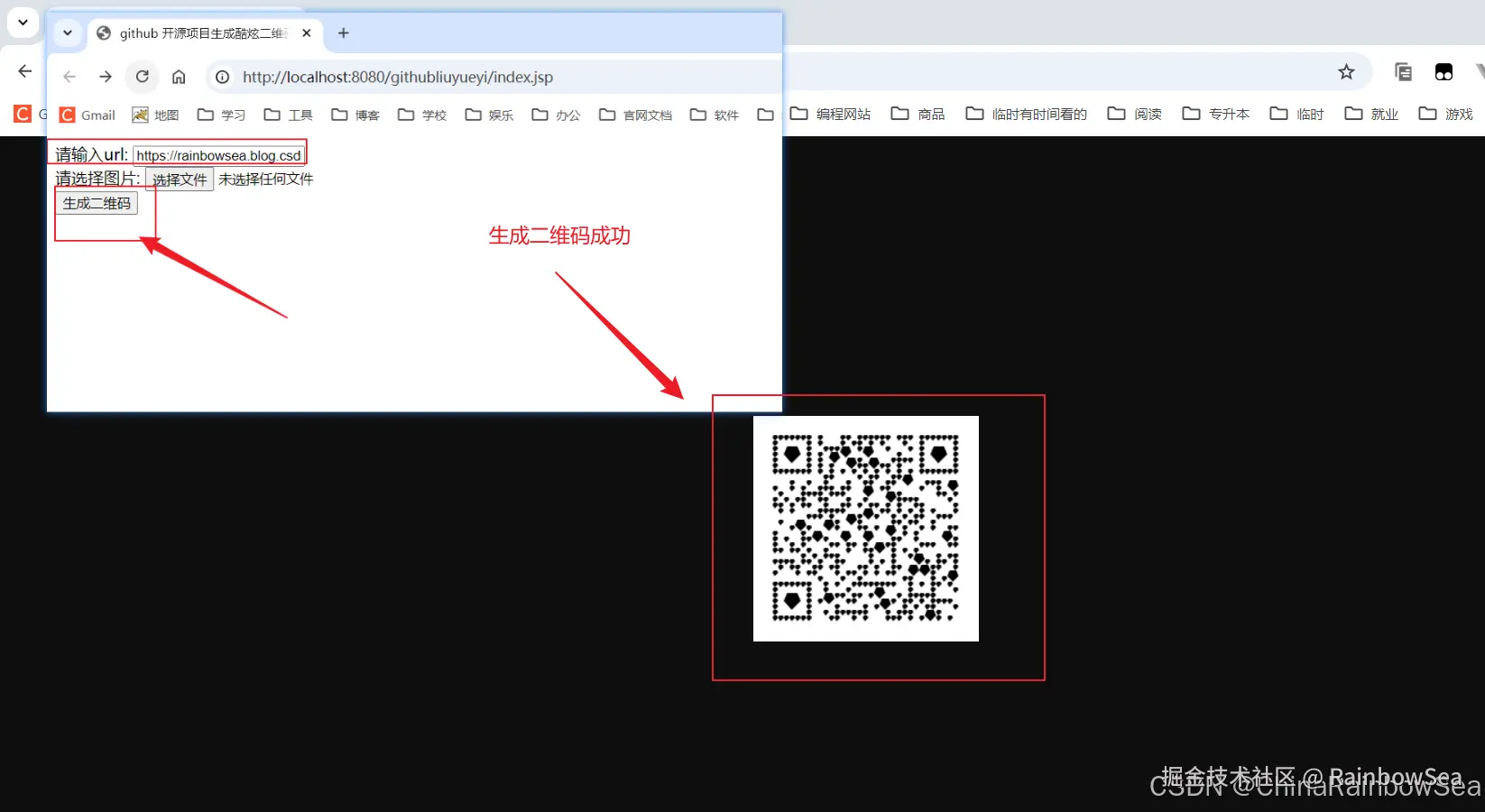Click the 选择文件 file chooser button
Screen dimensions: 1485x812
tap(180, 180)
